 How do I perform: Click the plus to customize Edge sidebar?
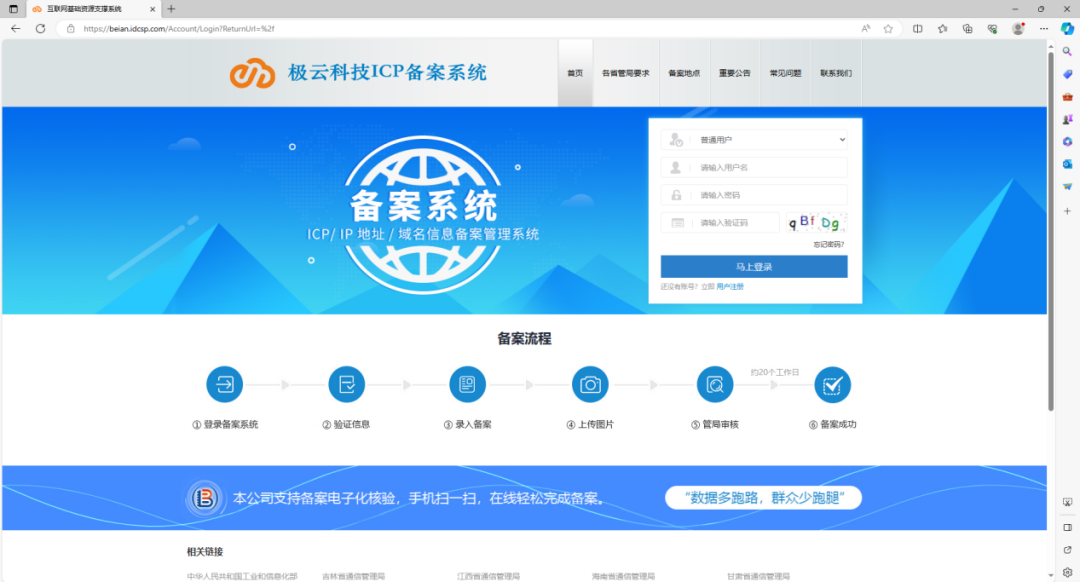[x=1067, y=212]
